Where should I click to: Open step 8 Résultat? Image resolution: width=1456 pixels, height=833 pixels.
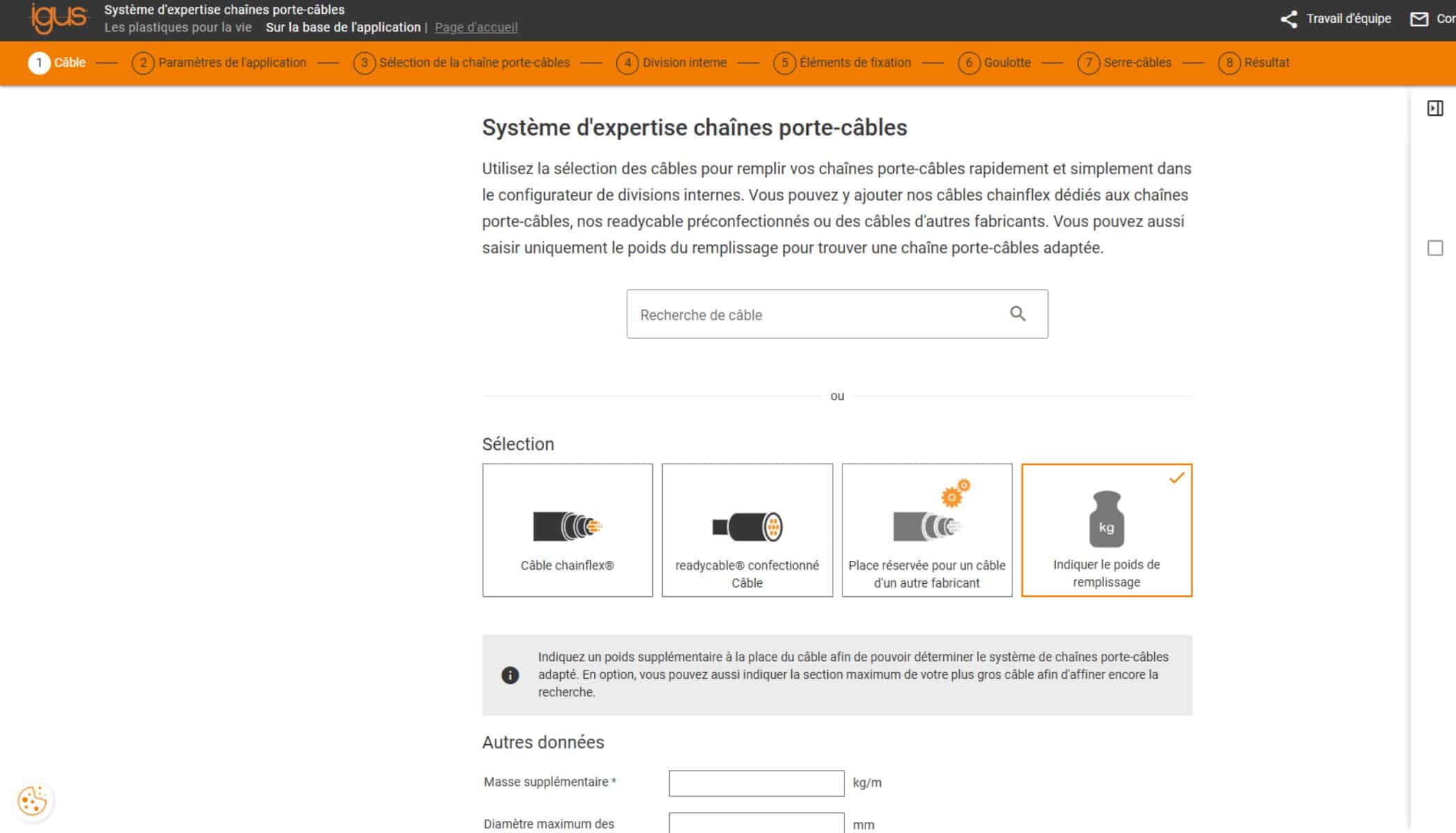[x=1253, y=62]
